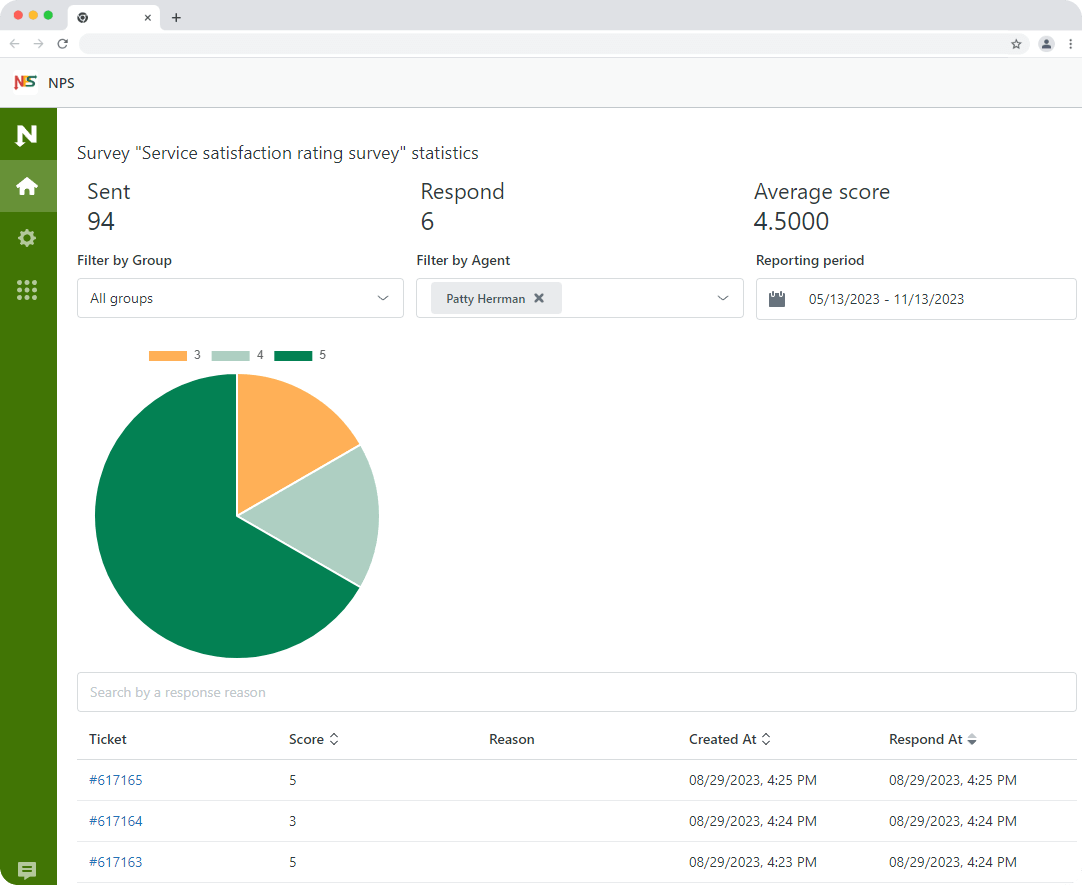
Task: Expand the Filter by Agent dropdown
Action: (x=722, y=298)
